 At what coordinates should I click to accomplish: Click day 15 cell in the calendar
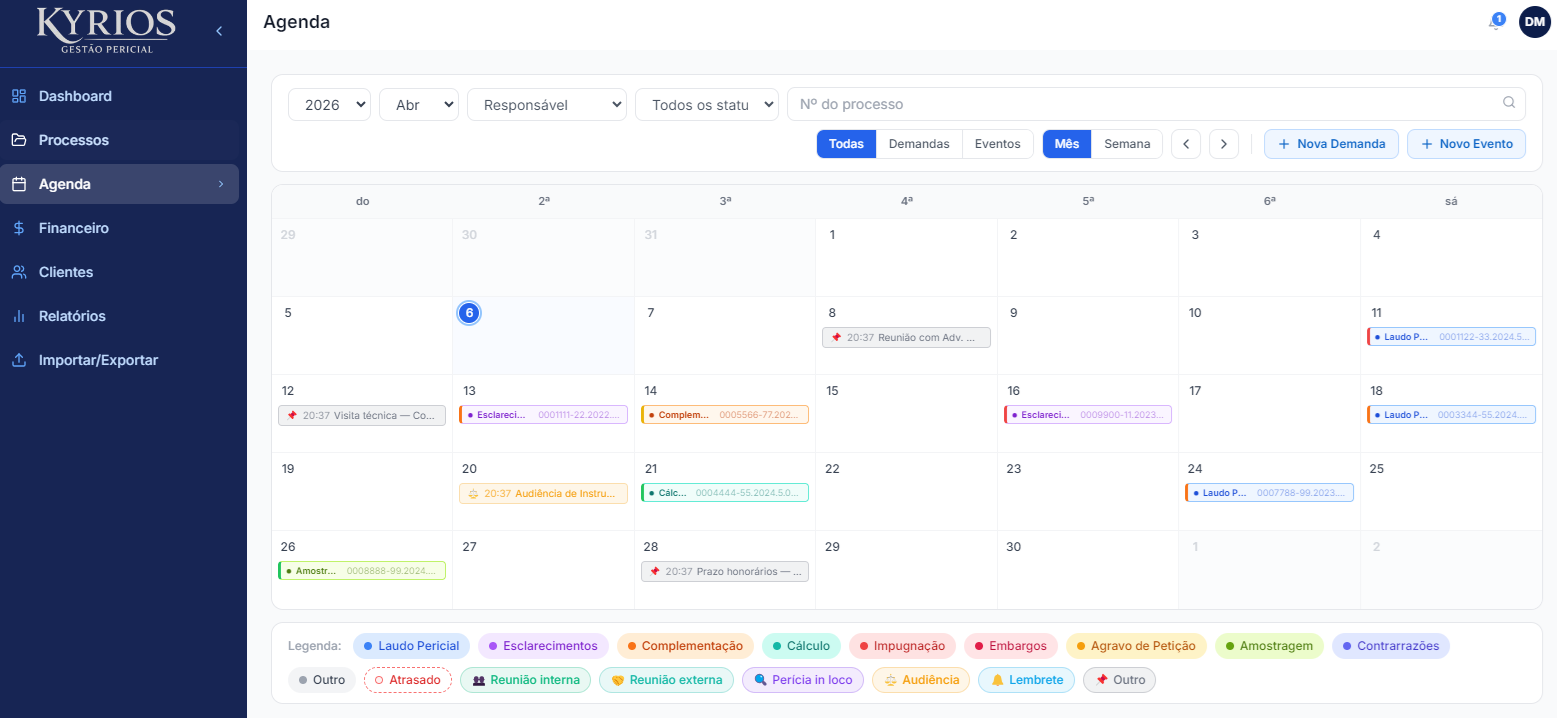(x=906, y=414)
